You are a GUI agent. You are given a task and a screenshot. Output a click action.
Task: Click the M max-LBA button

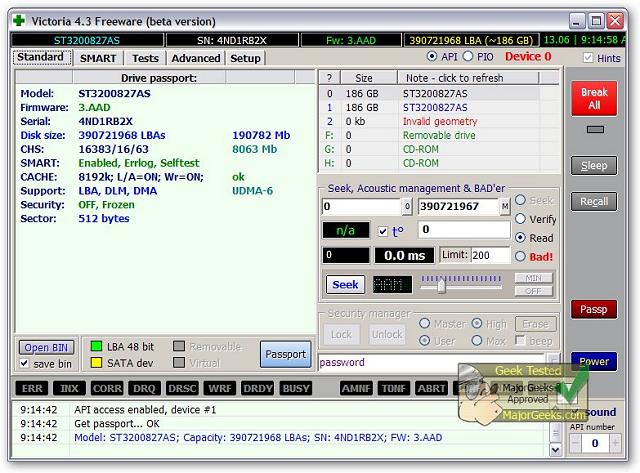[505, 207]
